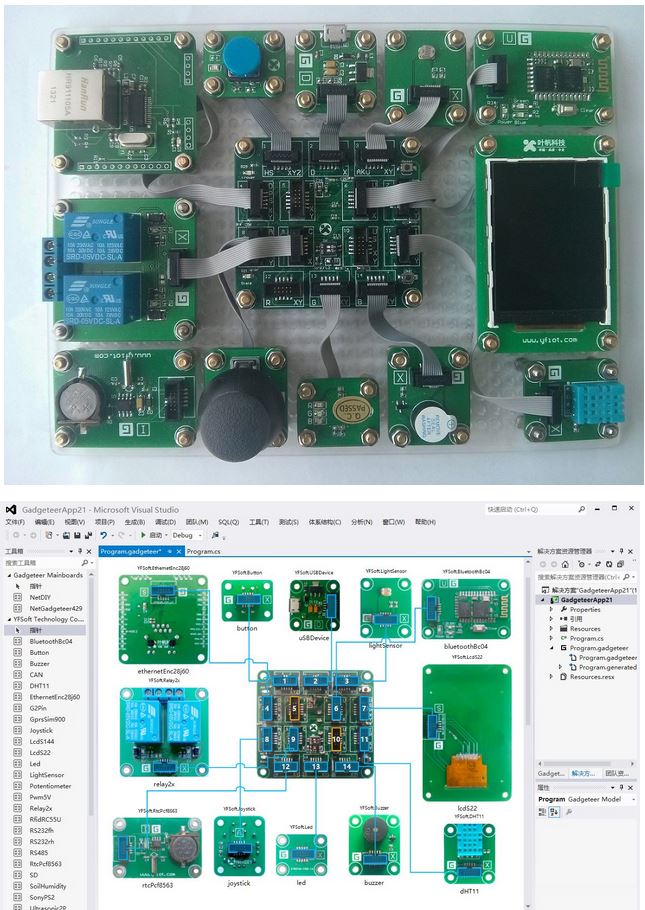Select the SoilHumidity toolbox item
Image resolution: width=645 pixels, height=910 pixels.
tap(47, 886)
